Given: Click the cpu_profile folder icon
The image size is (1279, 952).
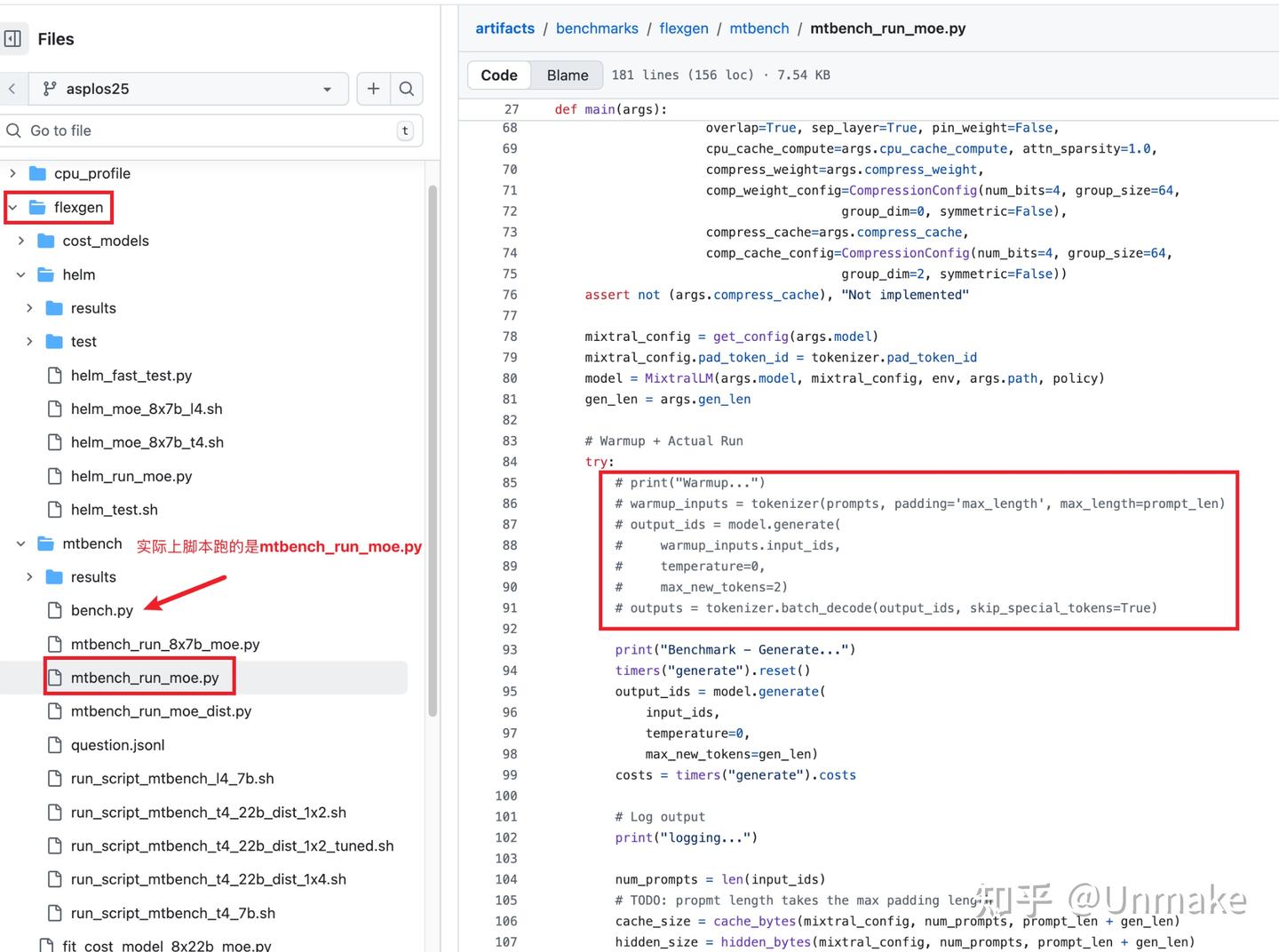Looking at the screenshot, I should 37,173.
